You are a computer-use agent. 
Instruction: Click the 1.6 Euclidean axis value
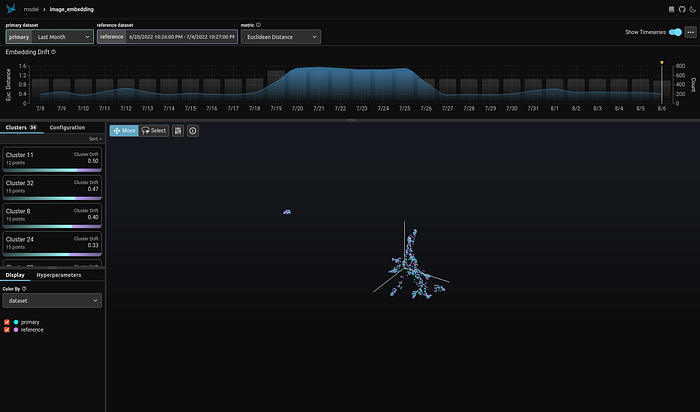tap(22, 66)
